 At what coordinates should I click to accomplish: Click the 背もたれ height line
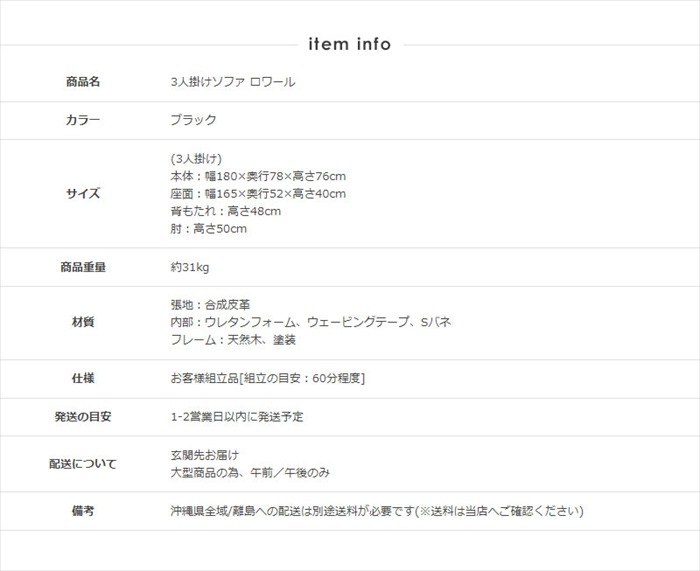click(226, 211)
